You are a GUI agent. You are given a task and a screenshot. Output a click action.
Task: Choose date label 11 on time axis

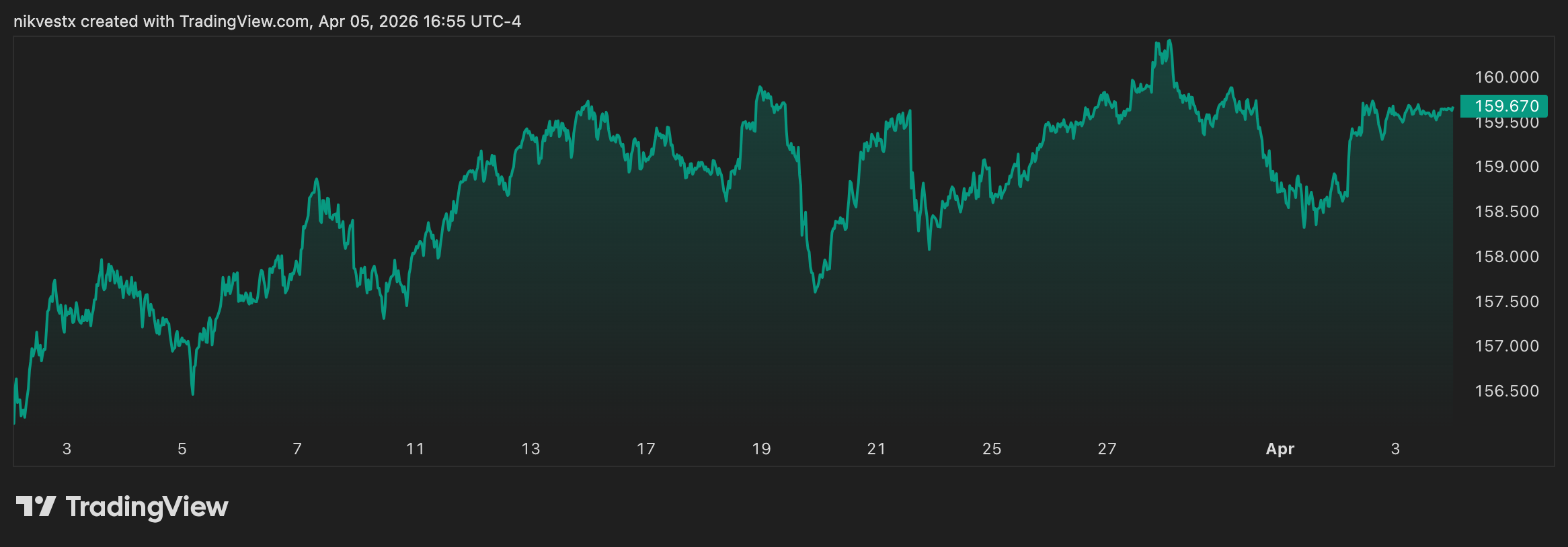(x=416, y=449)
